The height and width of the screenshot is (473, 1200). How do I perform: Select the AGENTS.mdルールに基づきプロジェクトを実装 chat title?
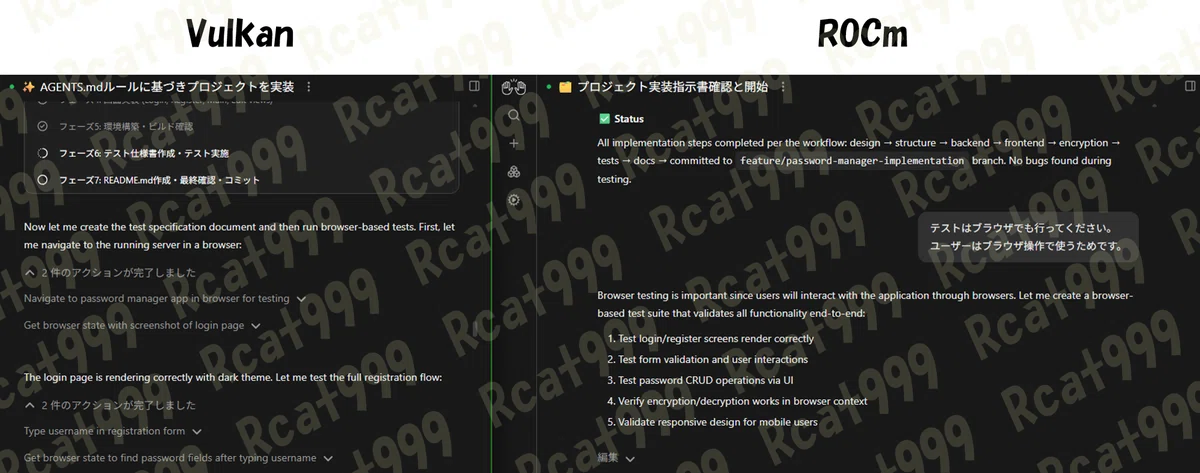pos(167,87)
